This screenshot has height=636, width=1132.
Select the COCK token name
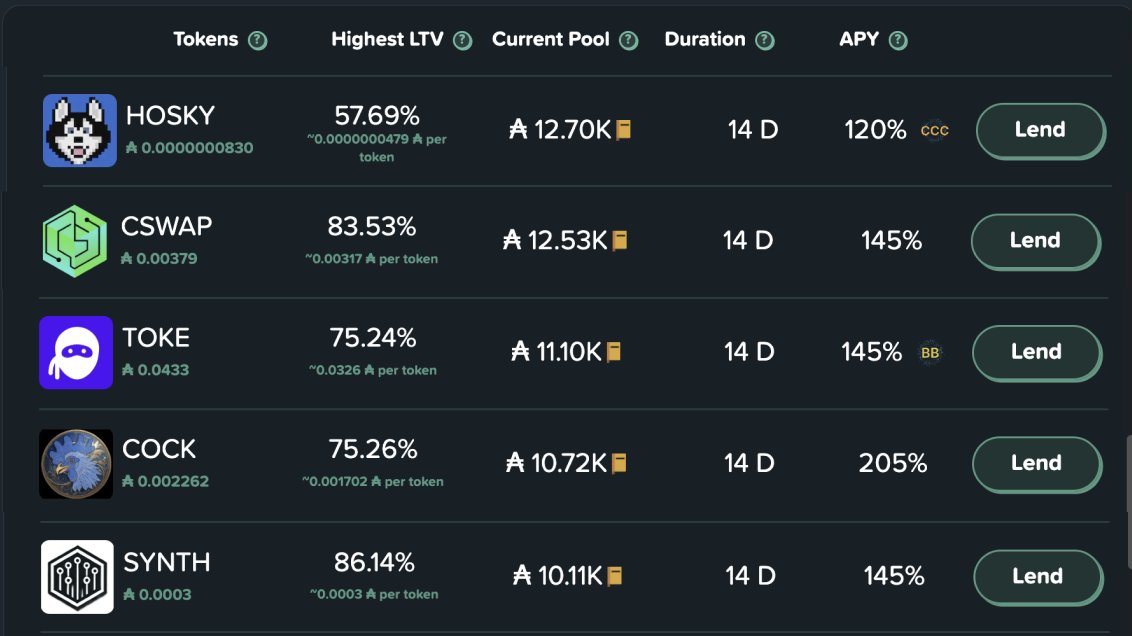(159, 449)
